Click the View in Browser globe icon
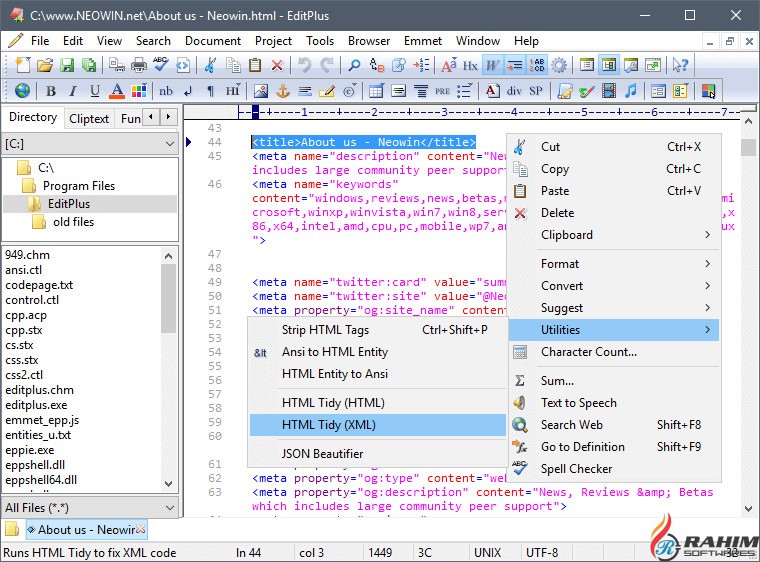The image size is (760, 562). pos(22,91)
